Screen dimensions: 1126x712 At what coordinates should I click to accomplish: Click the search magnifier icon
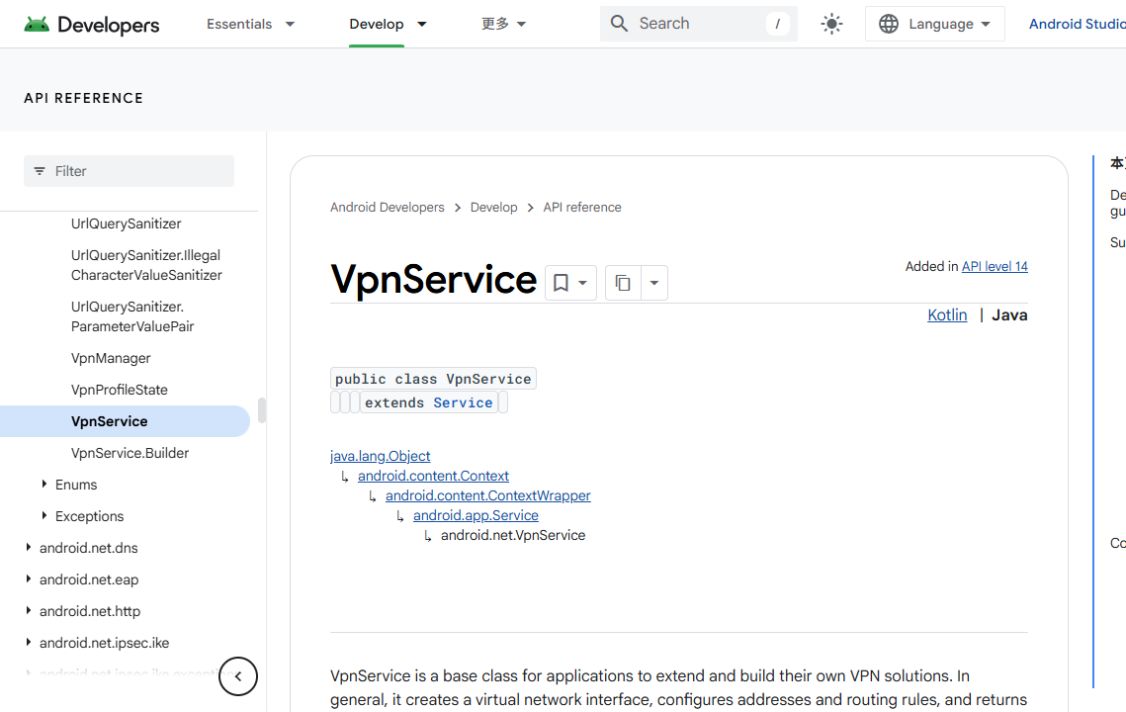point(619,24)
